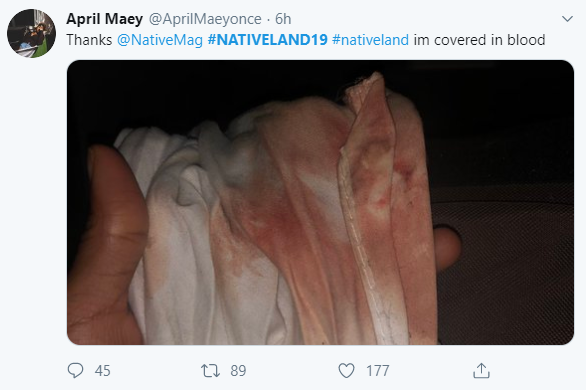Image resolution: width=586 pixels, height=390 pixels.
Task: View the 177 likes count
Action: 377,371
